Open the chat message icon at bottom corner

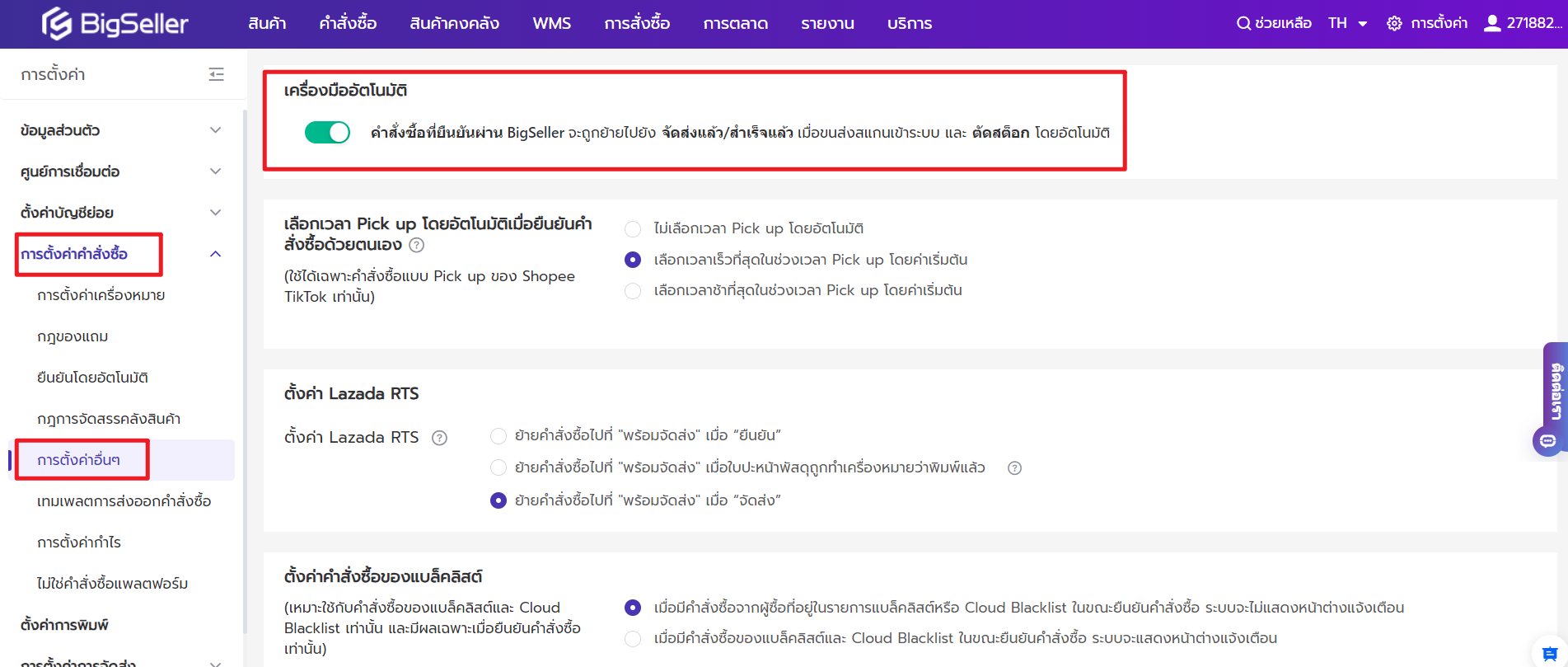click(x=1549, y=653)
